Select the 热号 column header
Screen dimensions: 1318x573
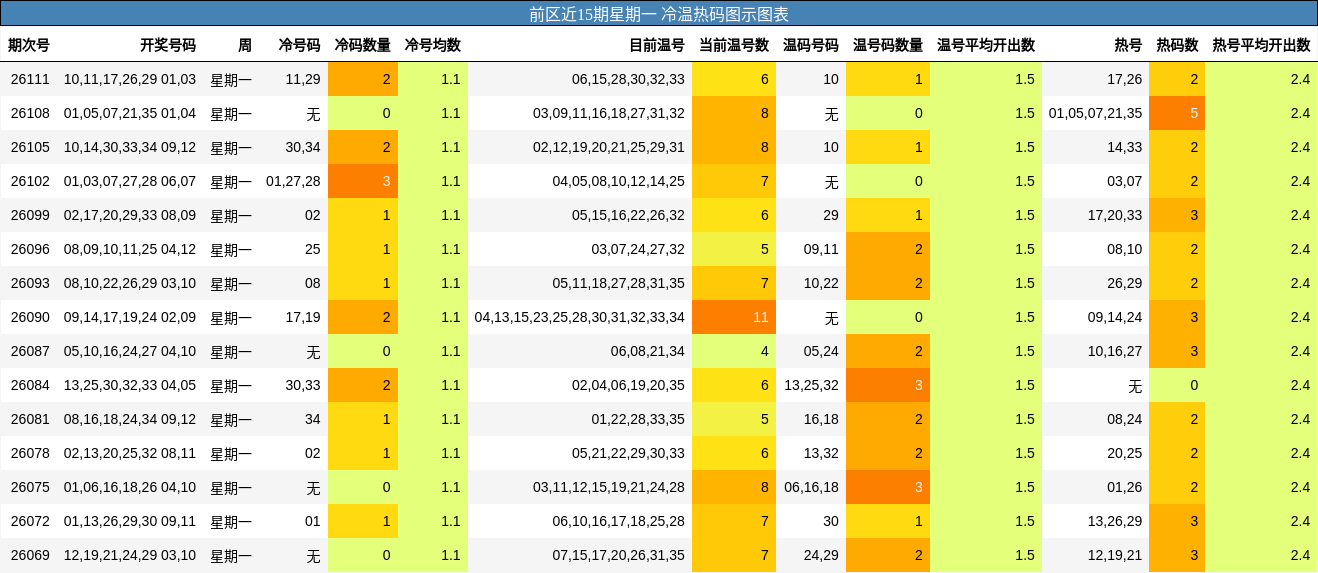1128,45
